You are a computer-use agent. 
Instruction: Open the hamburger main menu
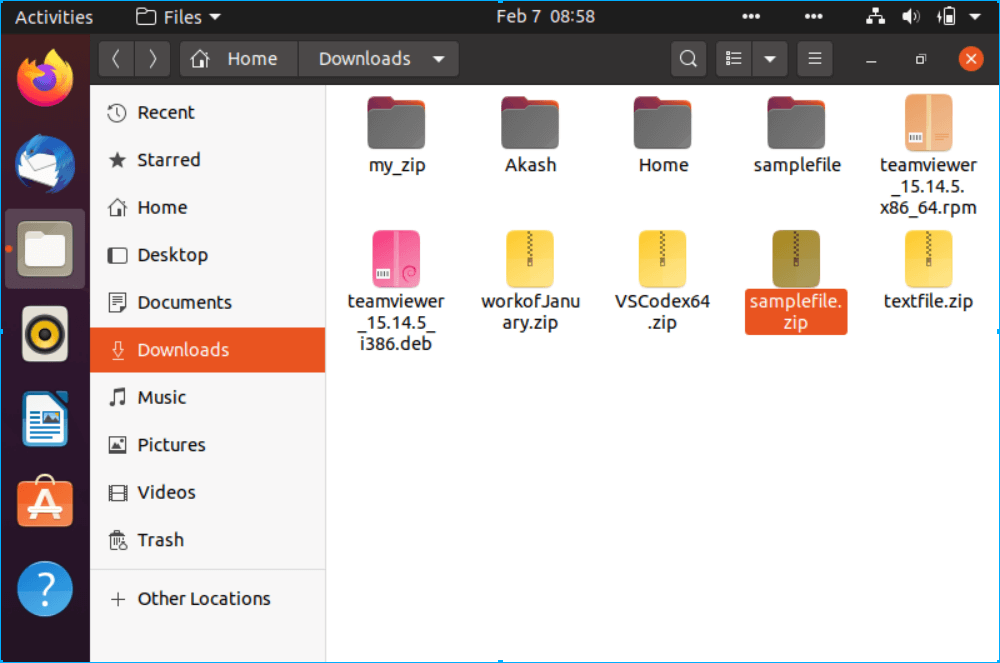pyautogui.click(x=815, y=59)
